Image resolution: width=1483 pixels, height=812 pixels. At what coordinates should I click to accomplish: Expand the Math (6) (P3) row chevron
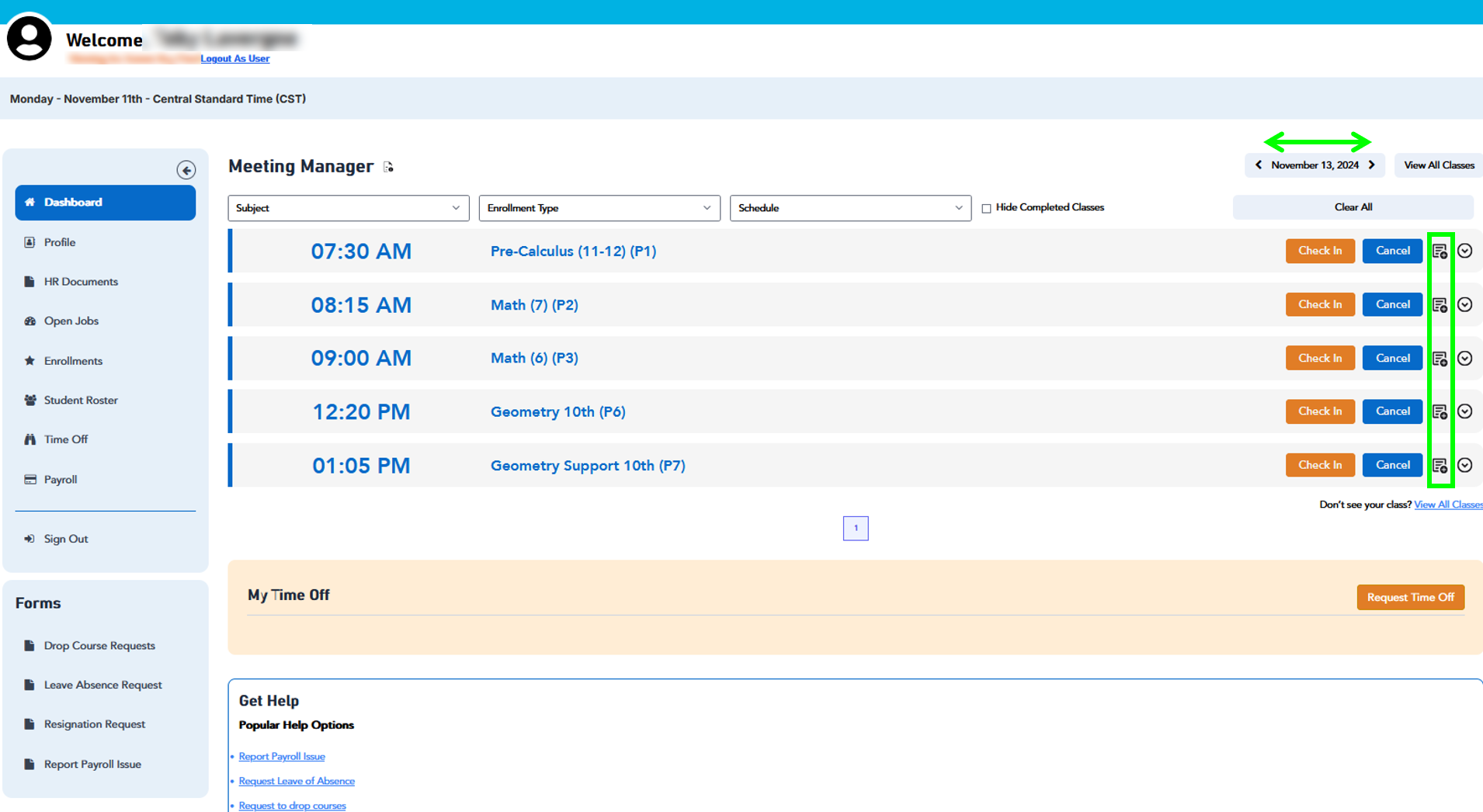click(x=1464, y=358)
